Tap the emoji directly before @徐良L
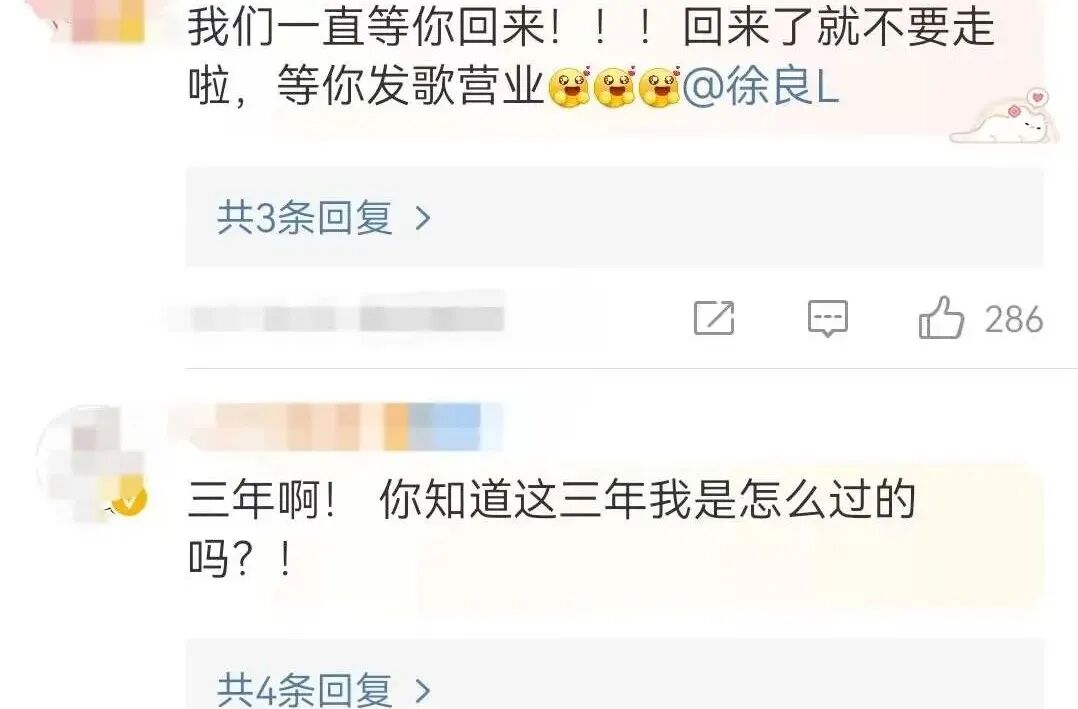This screenshot has width=1078, height=709. tap(660, 87)
